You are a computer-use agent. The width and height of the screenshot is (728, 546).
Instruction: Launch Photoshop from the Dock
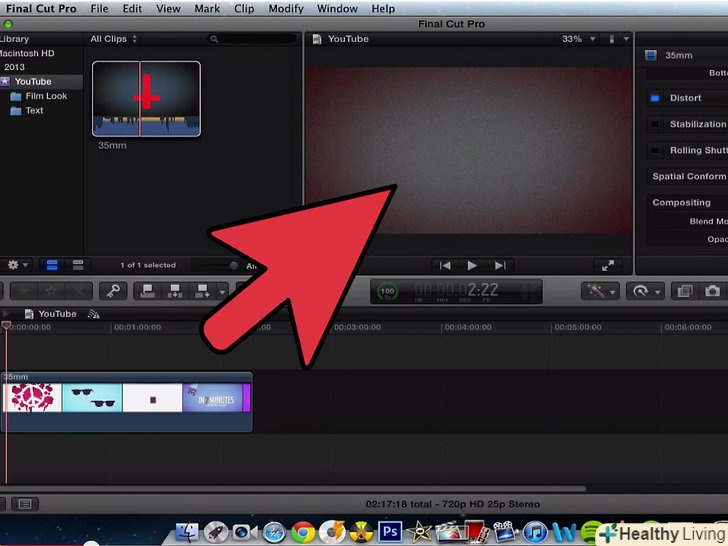click(x=390, y=532)
